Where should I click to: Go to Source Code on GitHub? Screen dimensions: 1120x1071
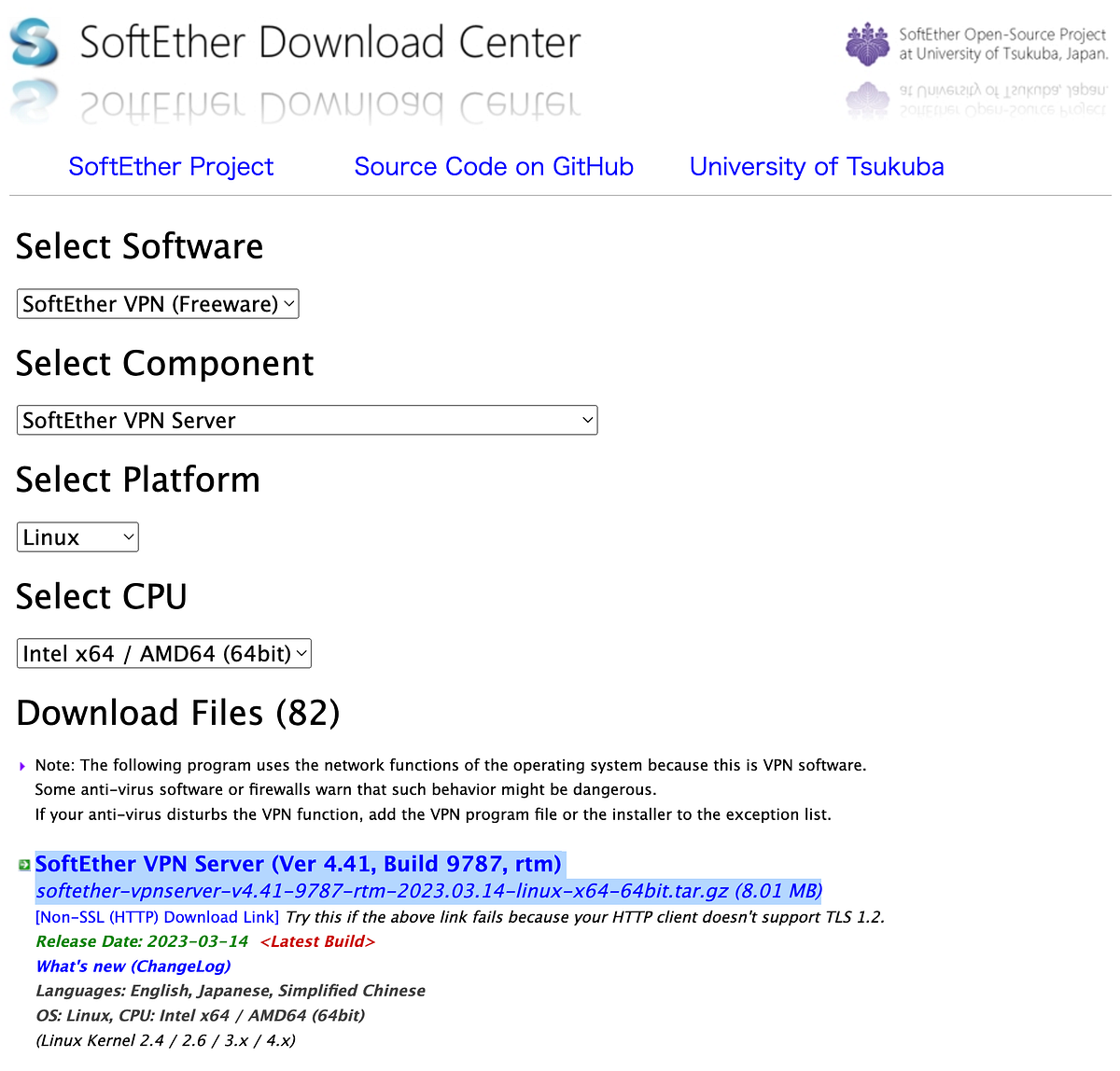(x=493, y=166)
